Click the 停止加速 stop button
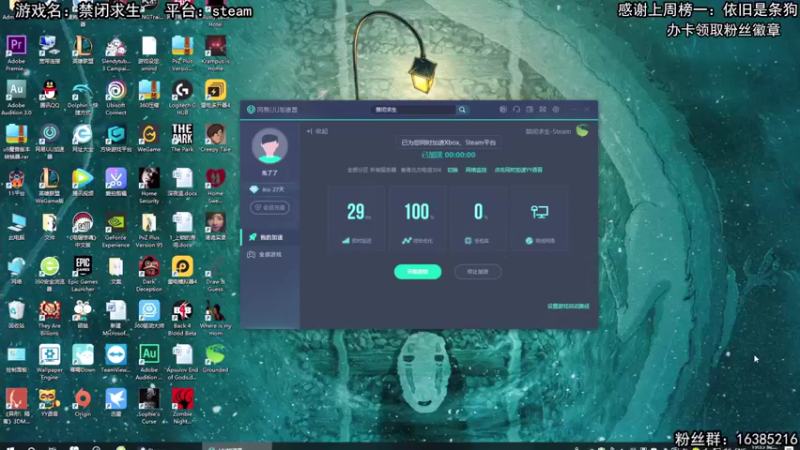 (x=478, y=272)
